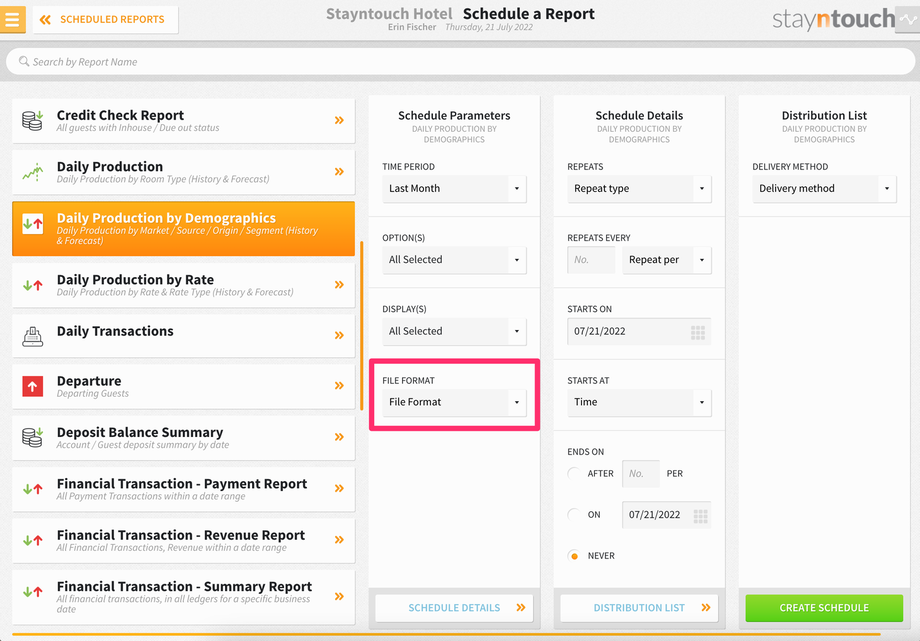Viewport: 920px width, 641px height.
Task: Select Daily Production by Demographics report
Action: [183, 228]
